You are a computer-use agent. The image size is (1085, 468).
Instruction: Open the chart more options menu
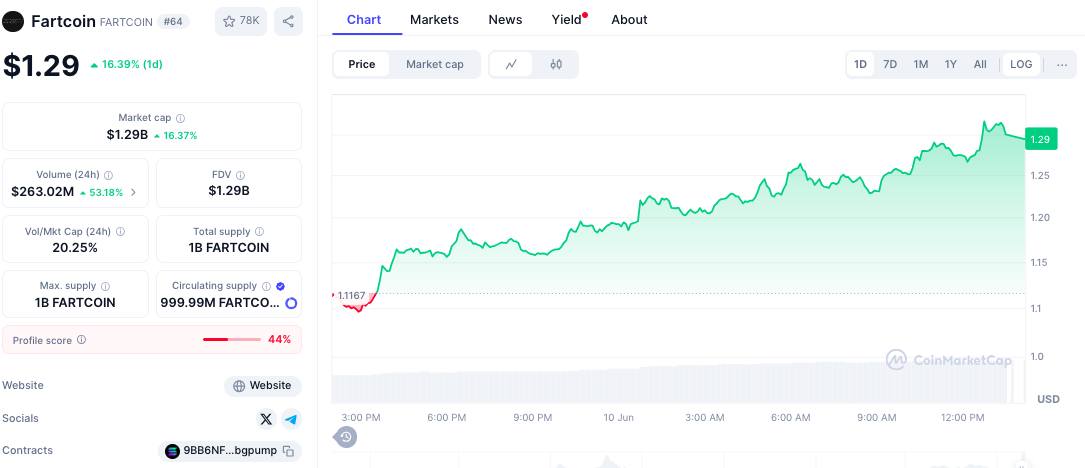(x=1062, y=64)
